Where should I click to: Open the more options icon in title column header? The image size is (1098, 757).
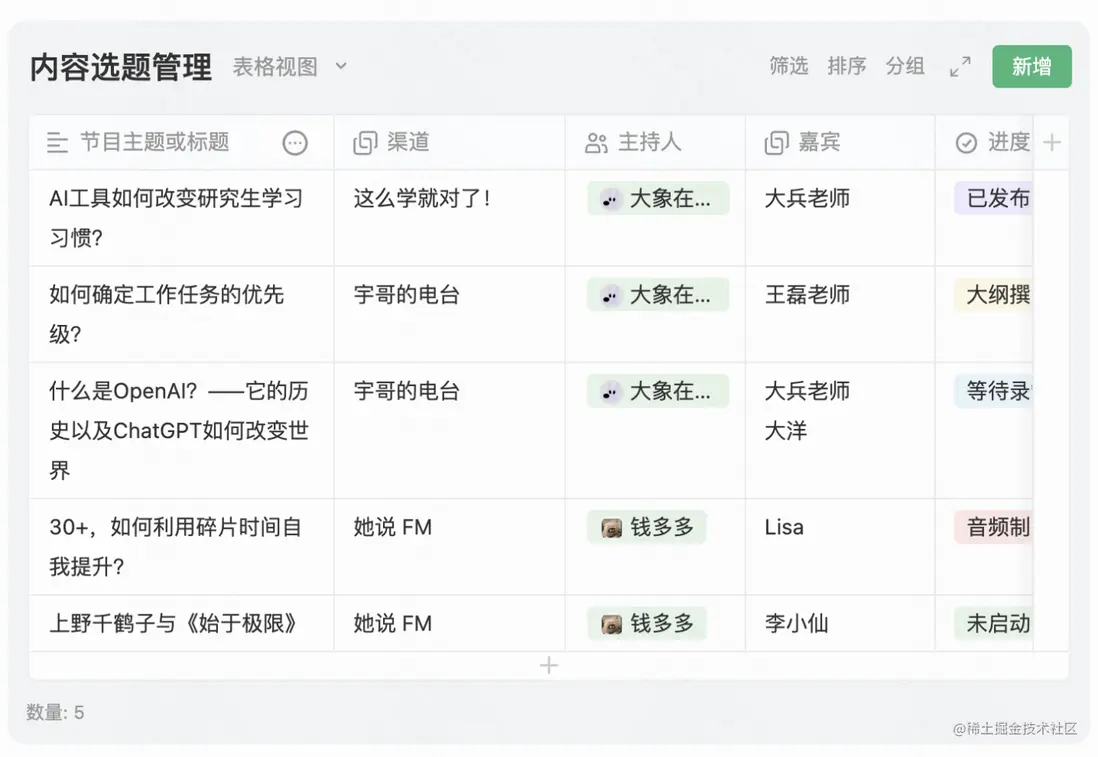tap(295, 143)
